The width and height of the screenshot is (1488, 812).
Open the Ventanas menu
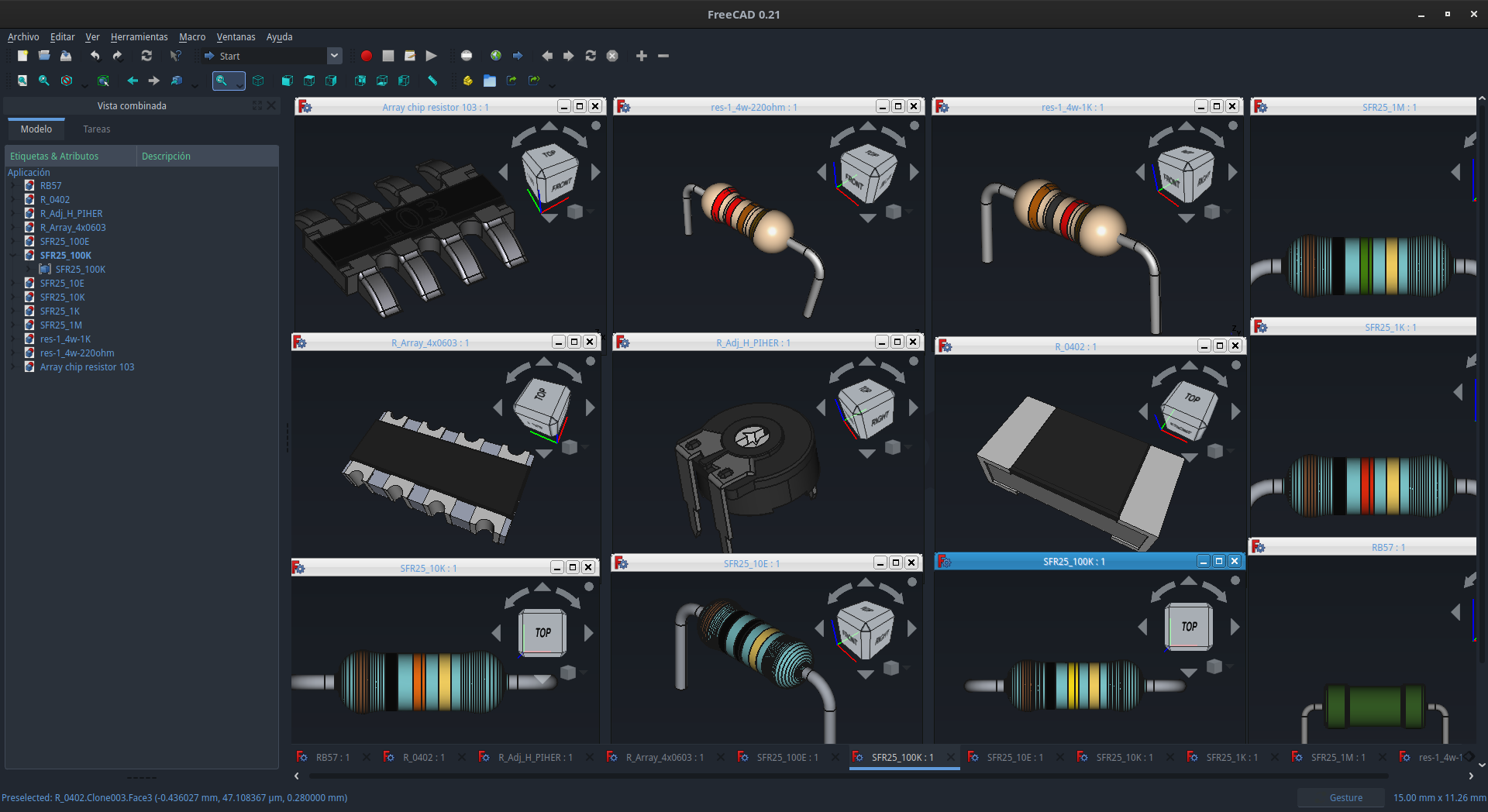236,36
